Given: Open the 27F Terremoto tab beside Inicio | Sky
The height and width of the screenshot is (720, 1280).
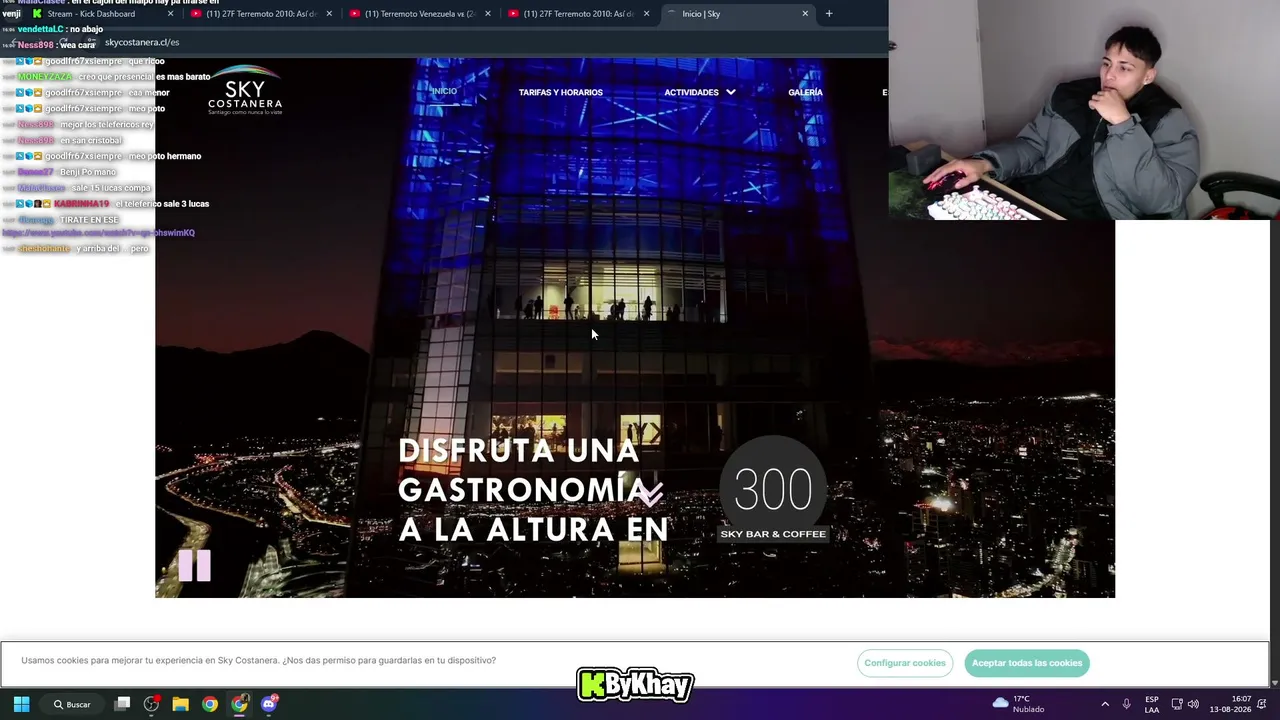Looking at the screenshot, I should pos(580,14).
